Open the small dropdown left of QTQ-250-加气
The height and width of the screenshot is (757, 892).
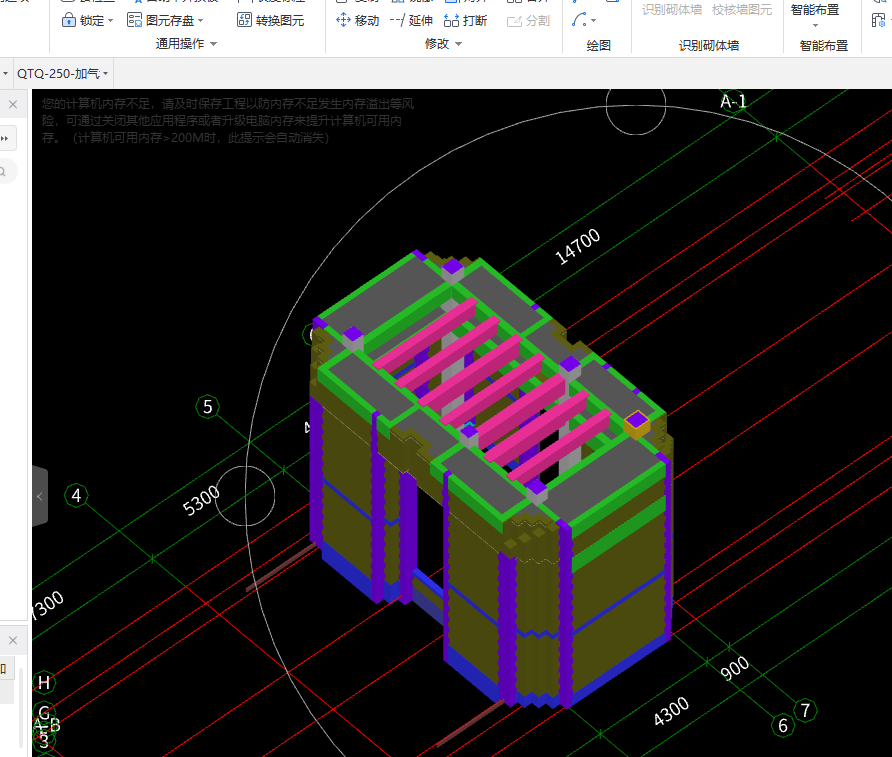[5, 73]
